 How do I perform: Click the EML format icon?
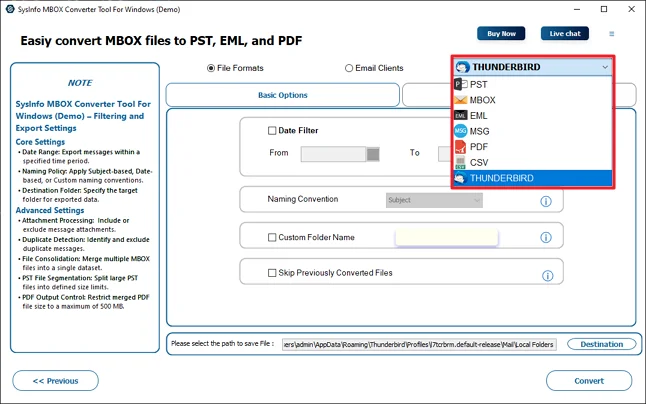[x=460, y=116]
